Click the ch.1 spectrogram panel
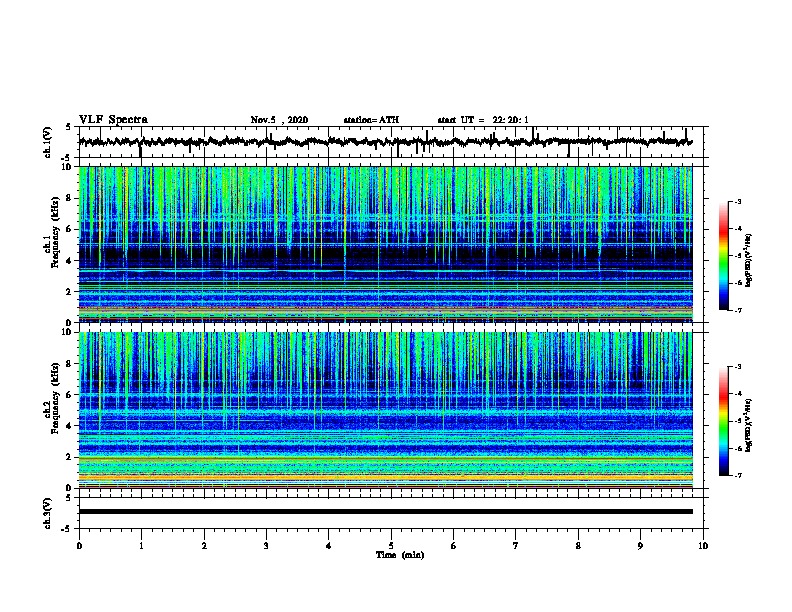Image resolution: width=792 pixels, height=612 pixels. click(x=386, y=244)
